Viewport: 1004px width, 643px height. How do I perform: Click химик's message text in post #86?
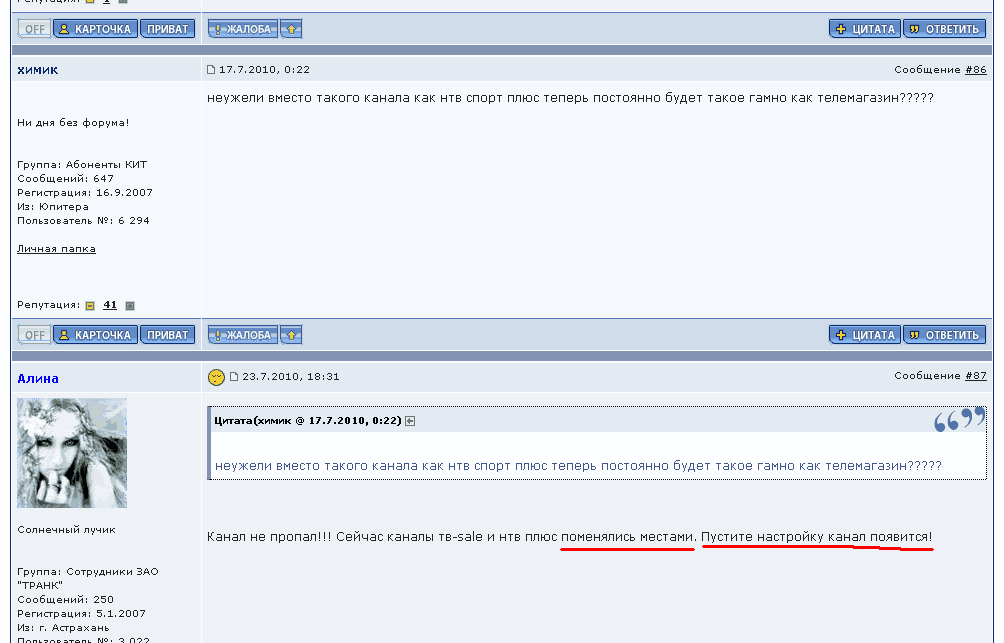coord(571,98)
